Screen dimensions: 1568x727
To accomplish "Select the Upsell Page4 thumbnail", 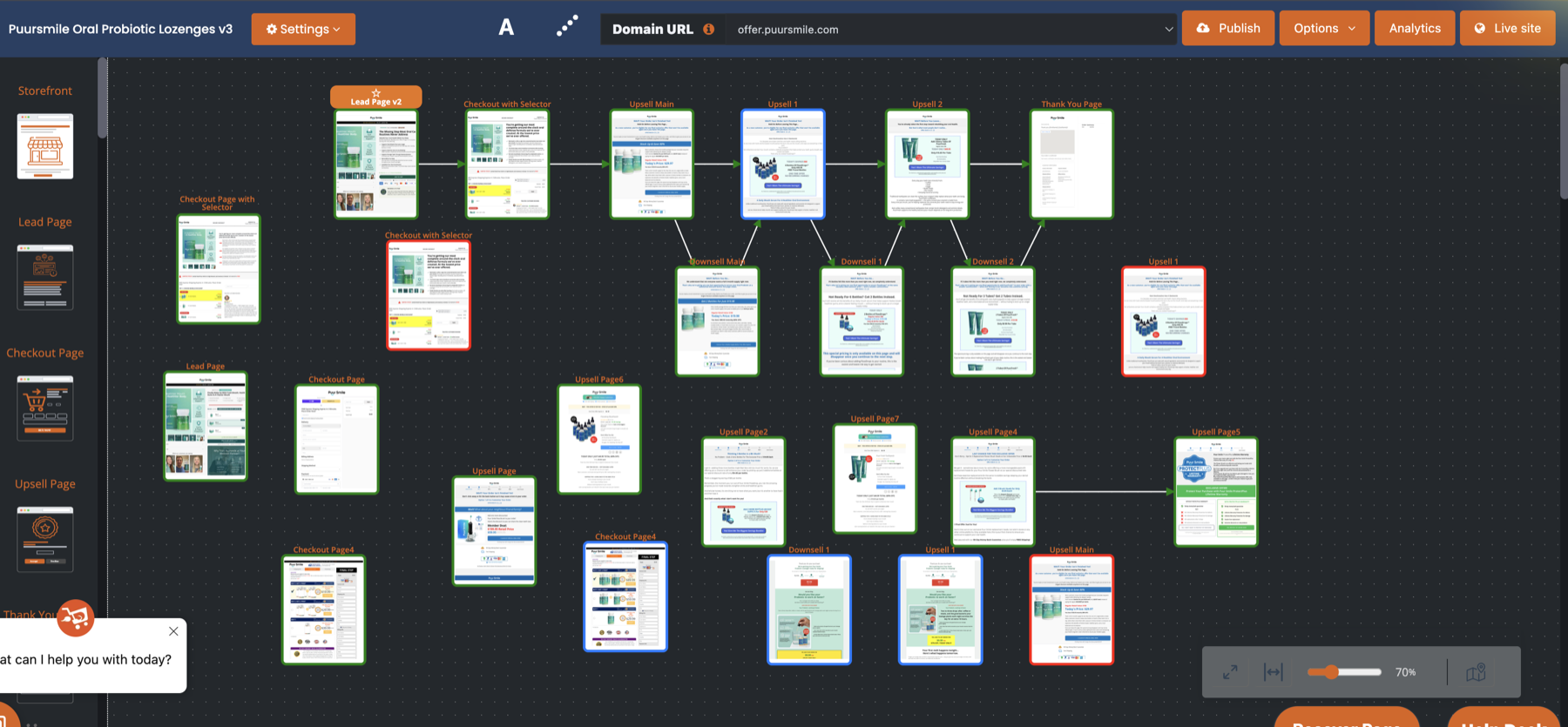I will click(x=993, y=492).
